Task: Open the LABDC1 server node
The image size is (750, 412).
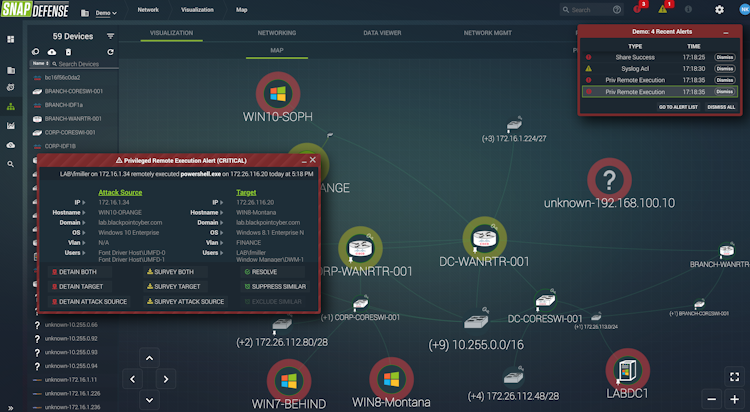Action: (x=628, y=370)
